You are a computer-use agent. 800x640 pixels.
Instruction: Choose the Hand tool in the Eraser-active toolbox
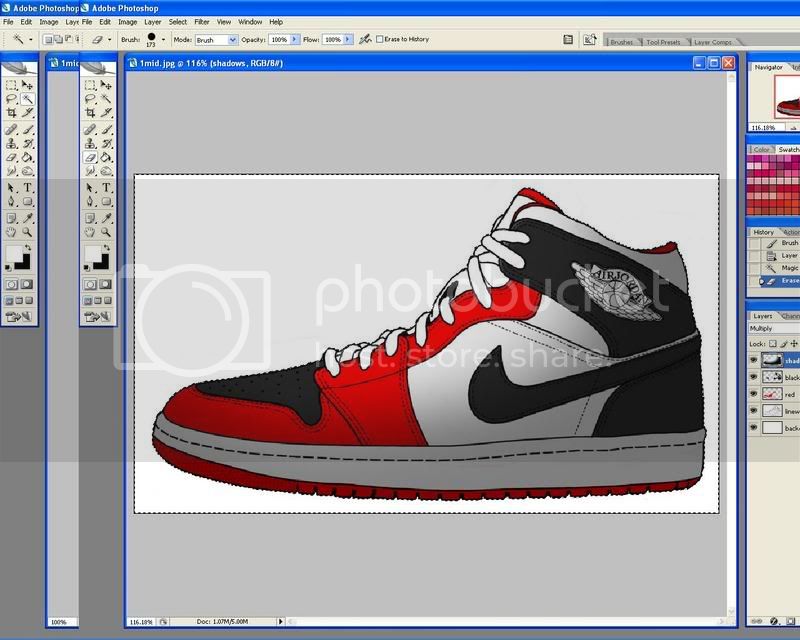click(90, 233)
